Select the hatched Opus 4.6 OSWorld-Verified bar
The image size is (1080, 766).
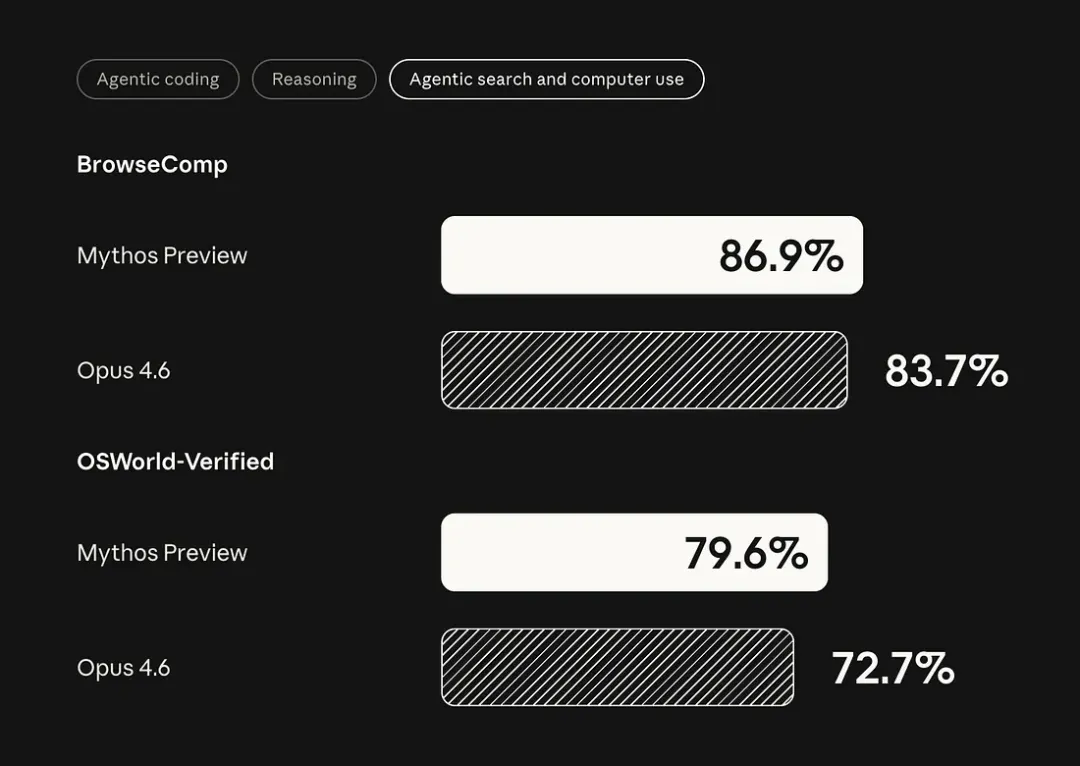pyautogui.click(x=617, y=667)
